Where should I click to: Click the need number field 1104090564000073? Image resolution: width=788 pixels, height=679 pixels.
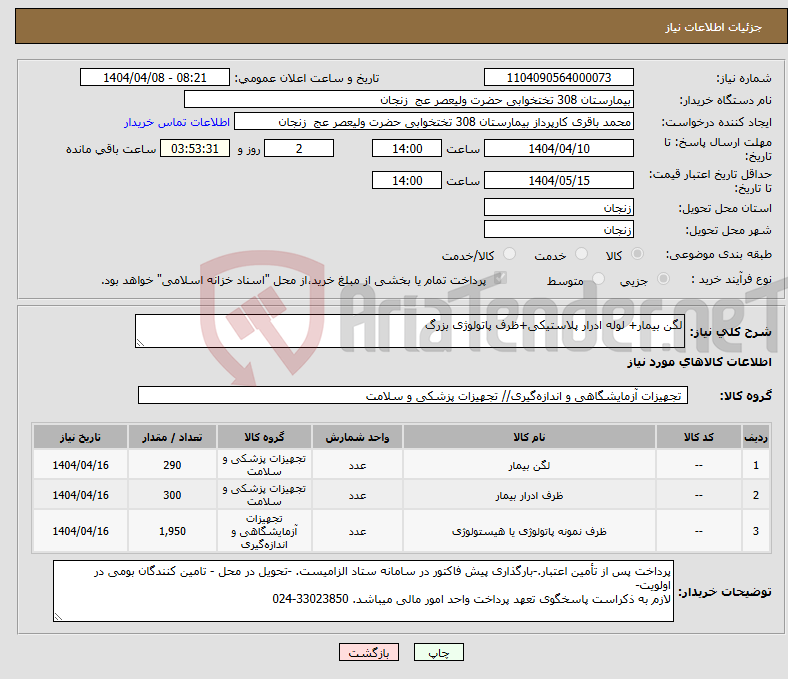click(x=558, y=77)
